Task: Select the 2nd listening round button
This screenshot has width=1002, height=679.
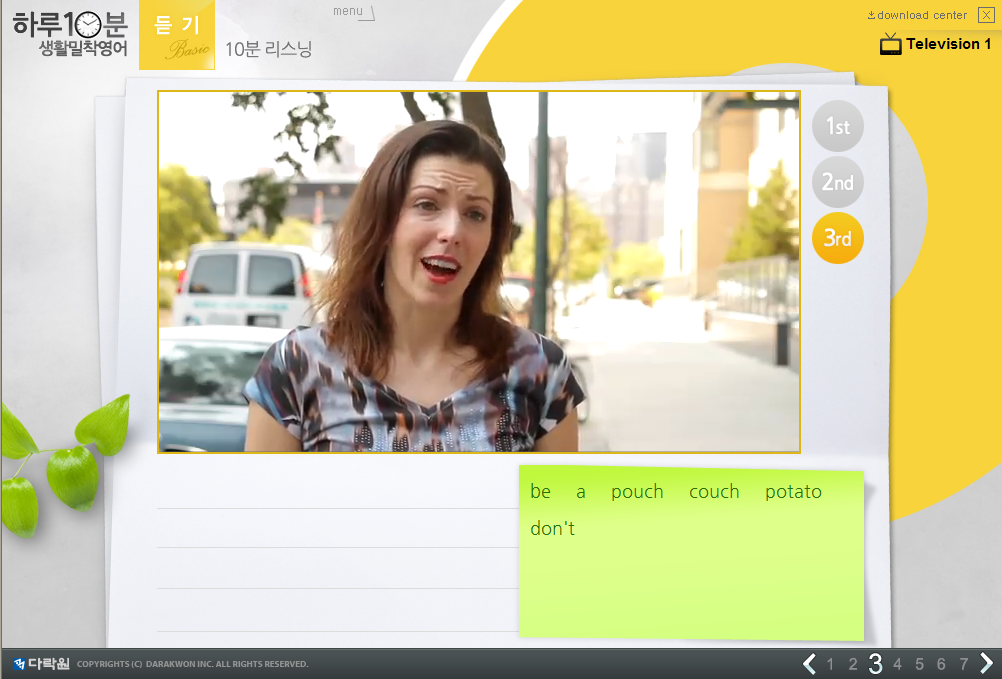Action: 837,183
